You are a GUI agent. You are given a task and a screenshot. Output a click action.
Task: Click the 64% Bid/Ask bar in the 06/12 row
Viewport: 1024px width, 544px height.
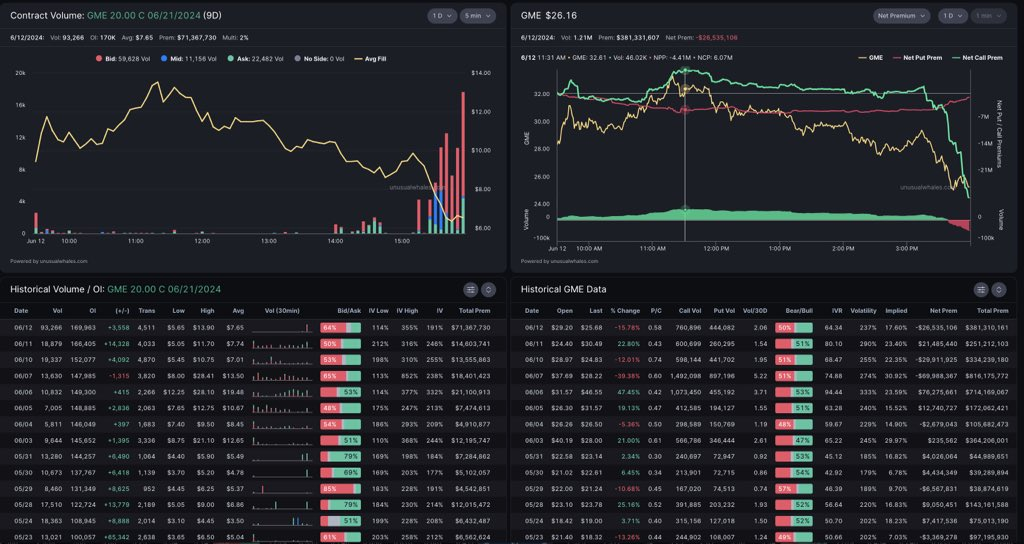click(x=340, y=328)
